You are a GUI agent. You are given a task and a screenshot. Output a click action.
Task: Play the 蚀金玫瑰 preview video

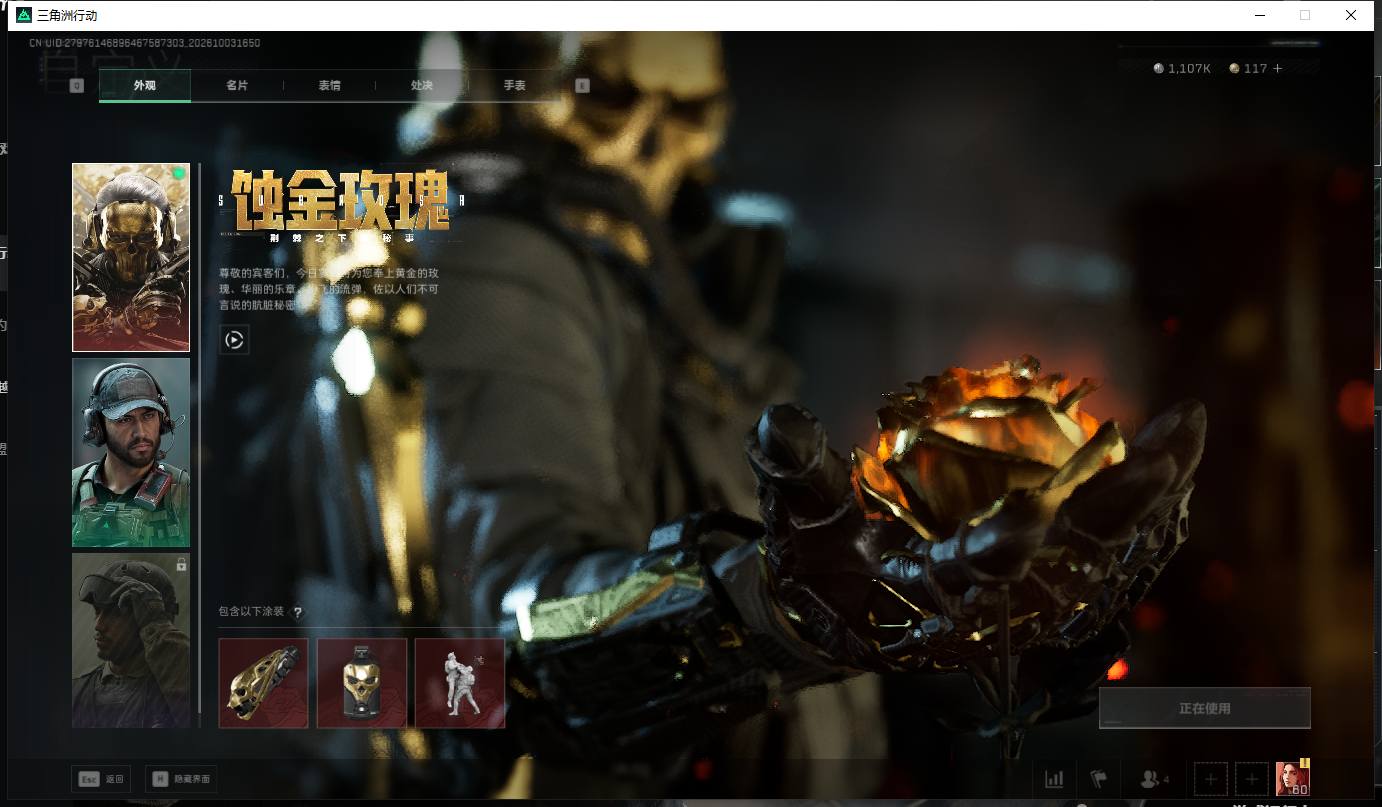point(234,340)
